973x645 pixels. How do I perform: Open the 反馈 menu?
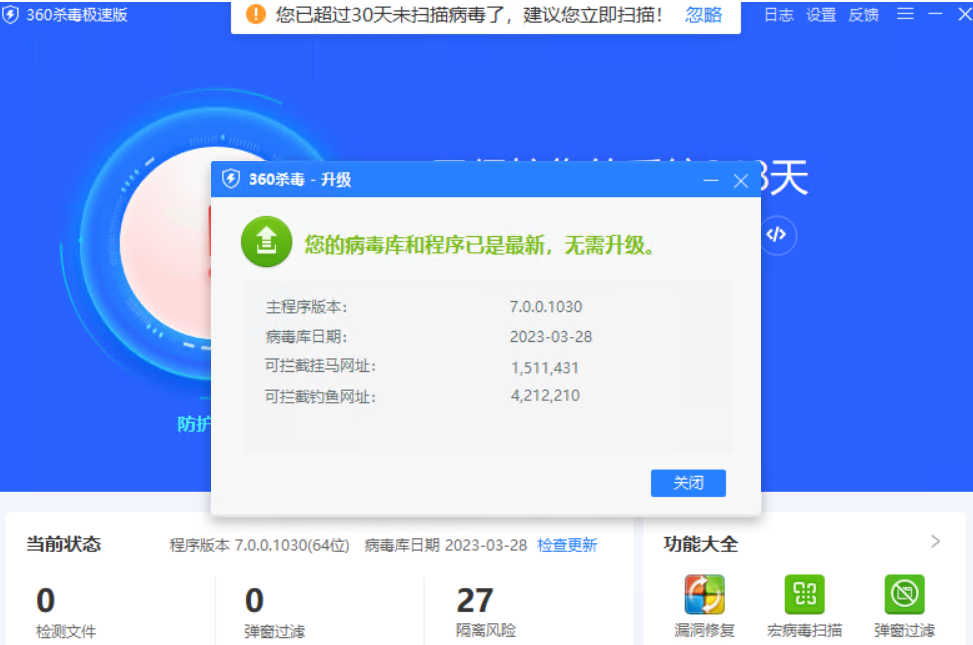click(x=864, y=14)
